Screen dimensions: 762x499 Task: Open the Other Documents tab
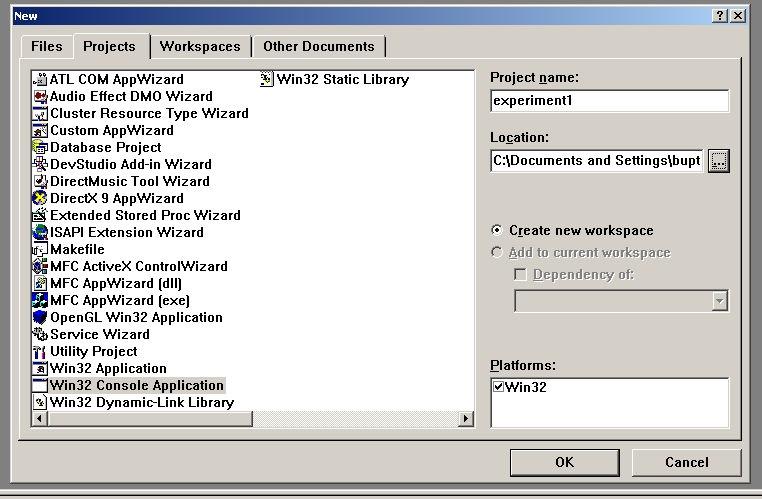tap(318, 47)
